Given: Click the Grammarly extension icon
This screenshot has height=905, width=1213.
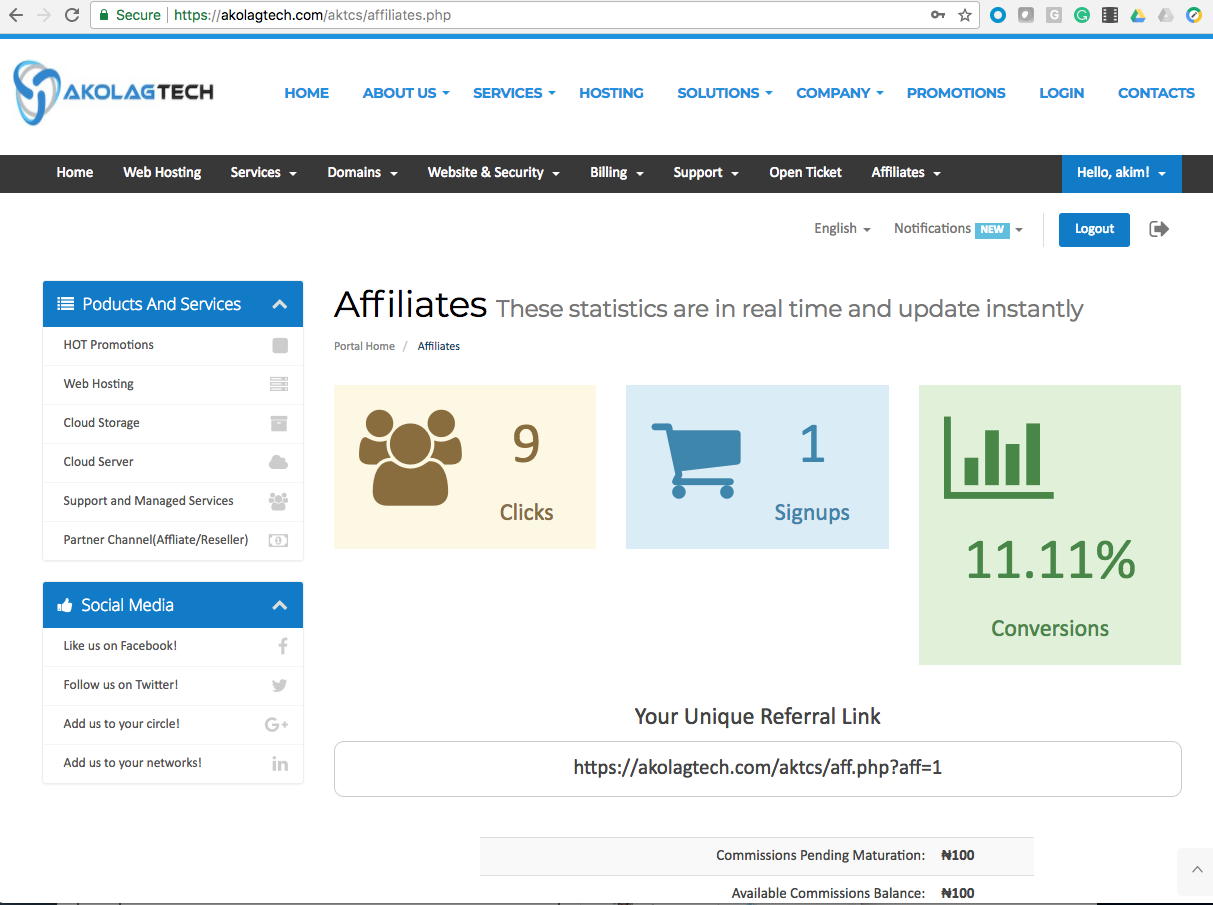Looking at the screenshot, I should click(1082, 15).
